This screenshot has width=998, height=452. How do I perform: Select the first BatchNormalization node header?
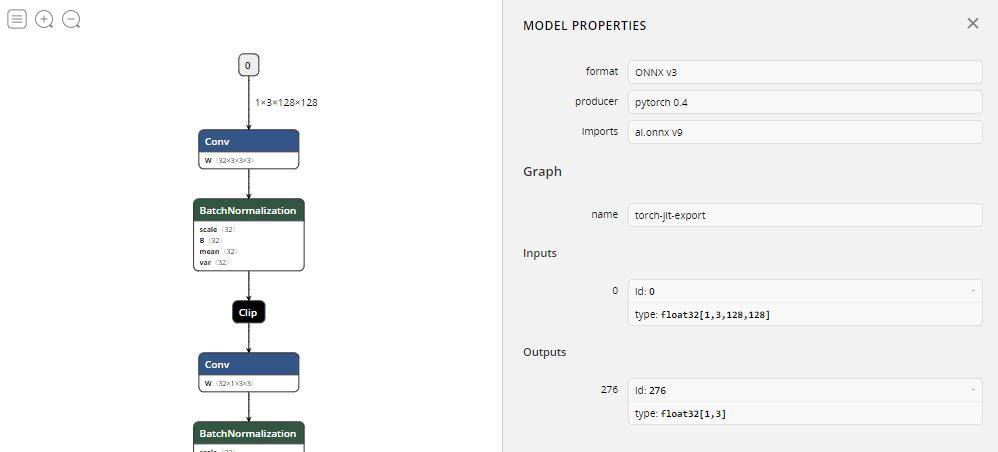(248, 210)
